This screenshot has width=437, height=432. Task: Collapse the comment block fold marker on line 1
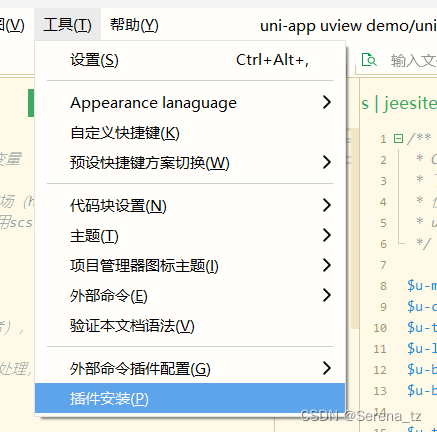click(x=398, y=138)
